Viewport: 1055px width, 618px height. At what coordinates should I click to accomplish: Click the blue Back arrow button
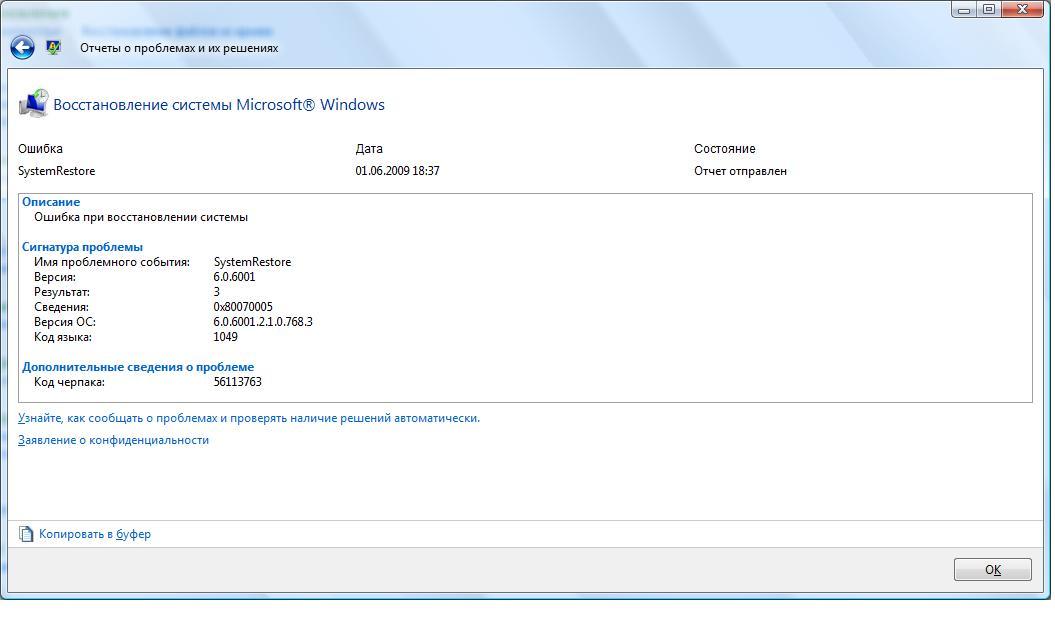[x=22, y=47]
